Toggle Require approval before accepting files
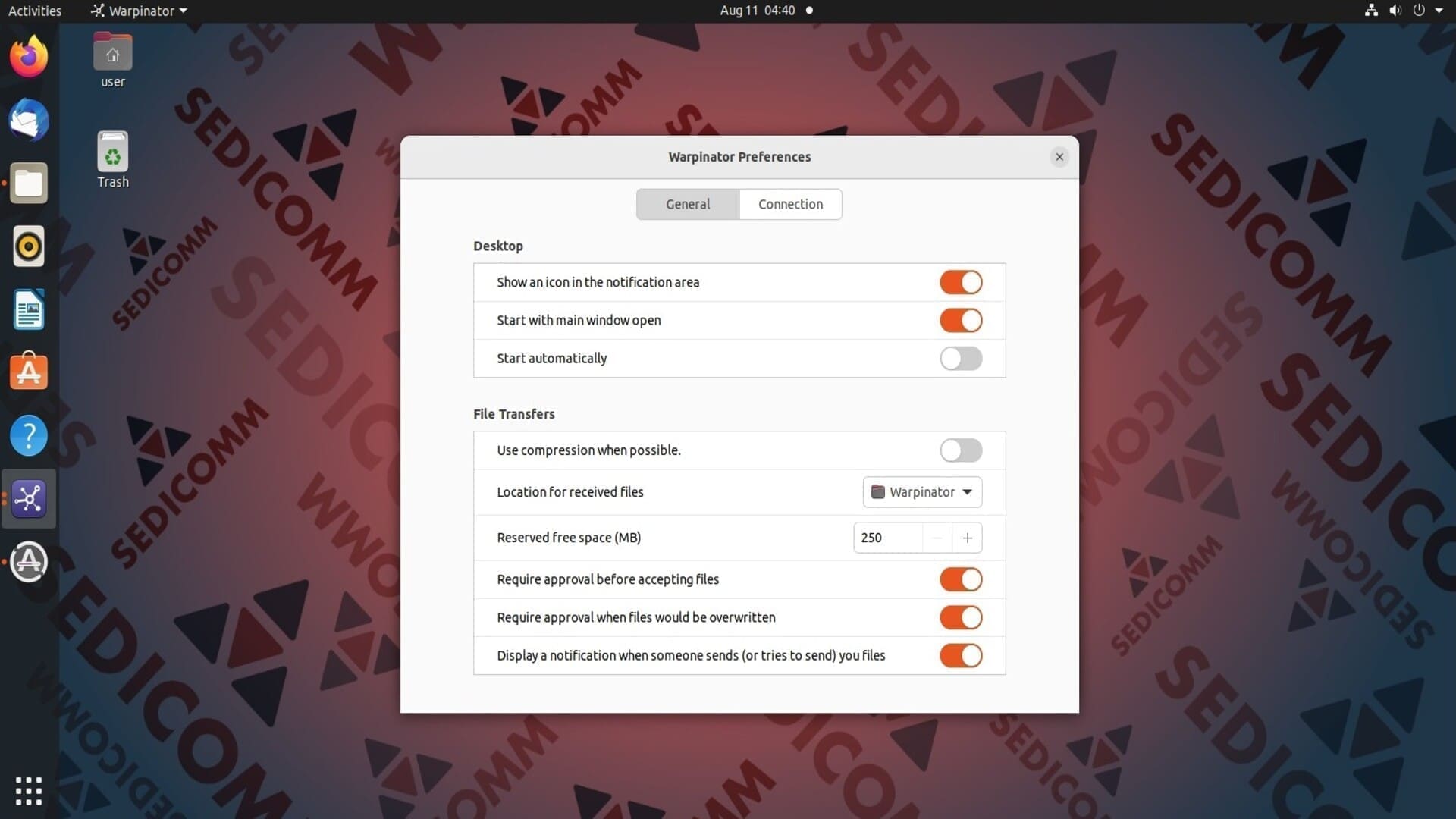Screen dimensions: 1456x819 pyautogui.click(x=961, y=579)
